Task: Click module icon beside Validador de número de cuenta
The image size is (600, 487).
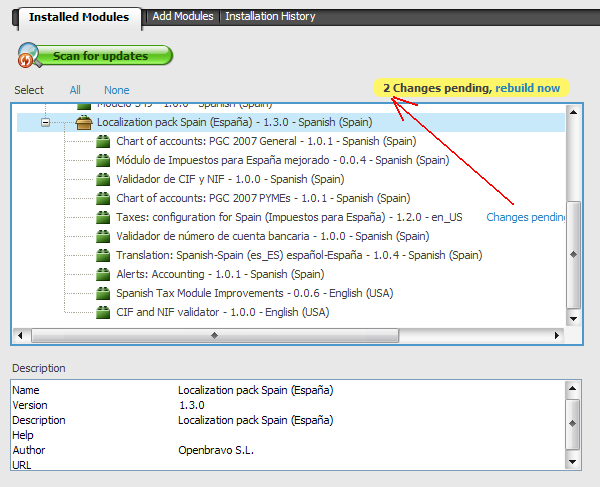Action: tap(103, 236)
